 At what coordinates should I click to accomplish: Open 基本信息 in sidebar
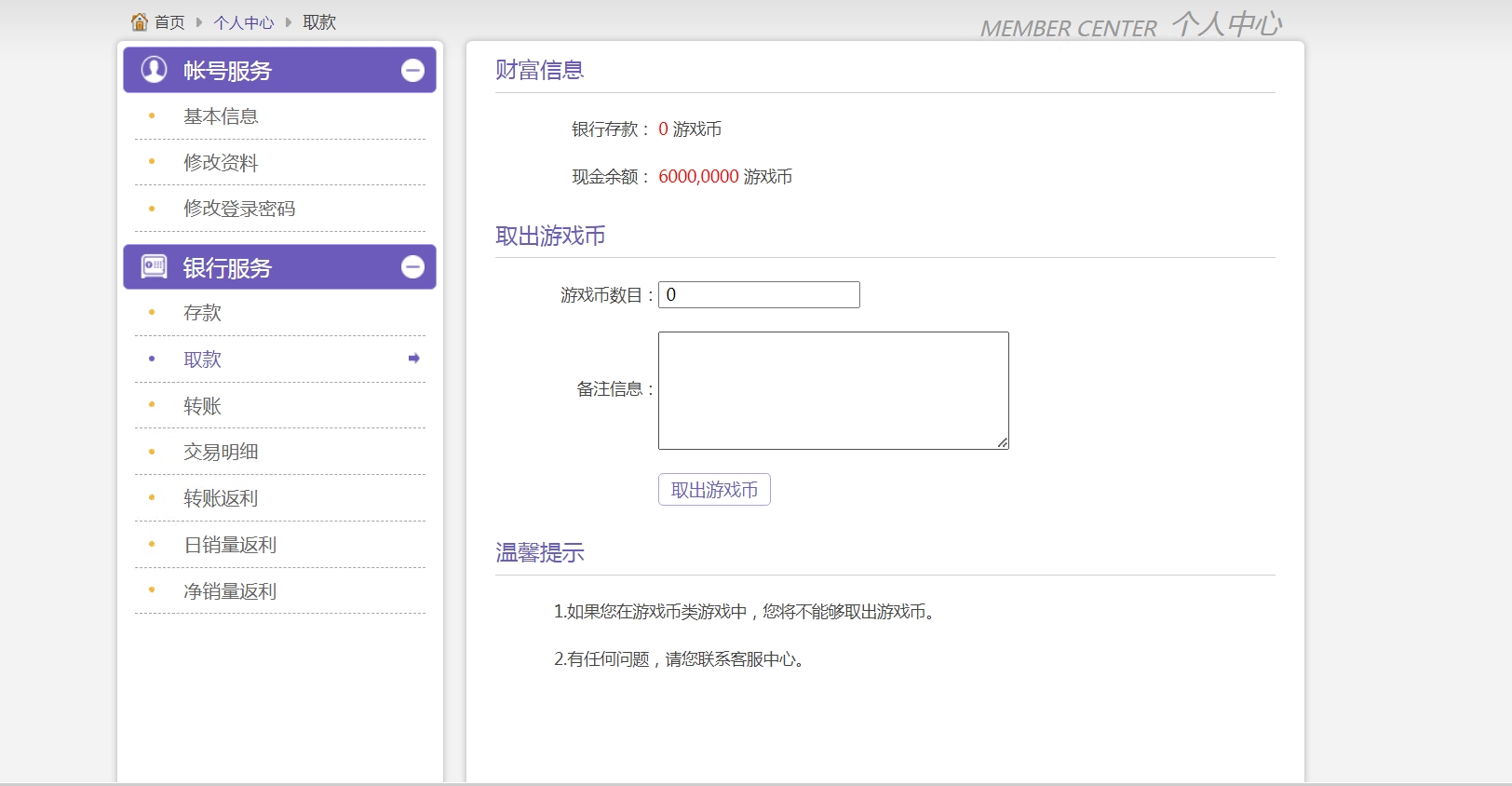(x=221, y=116)
